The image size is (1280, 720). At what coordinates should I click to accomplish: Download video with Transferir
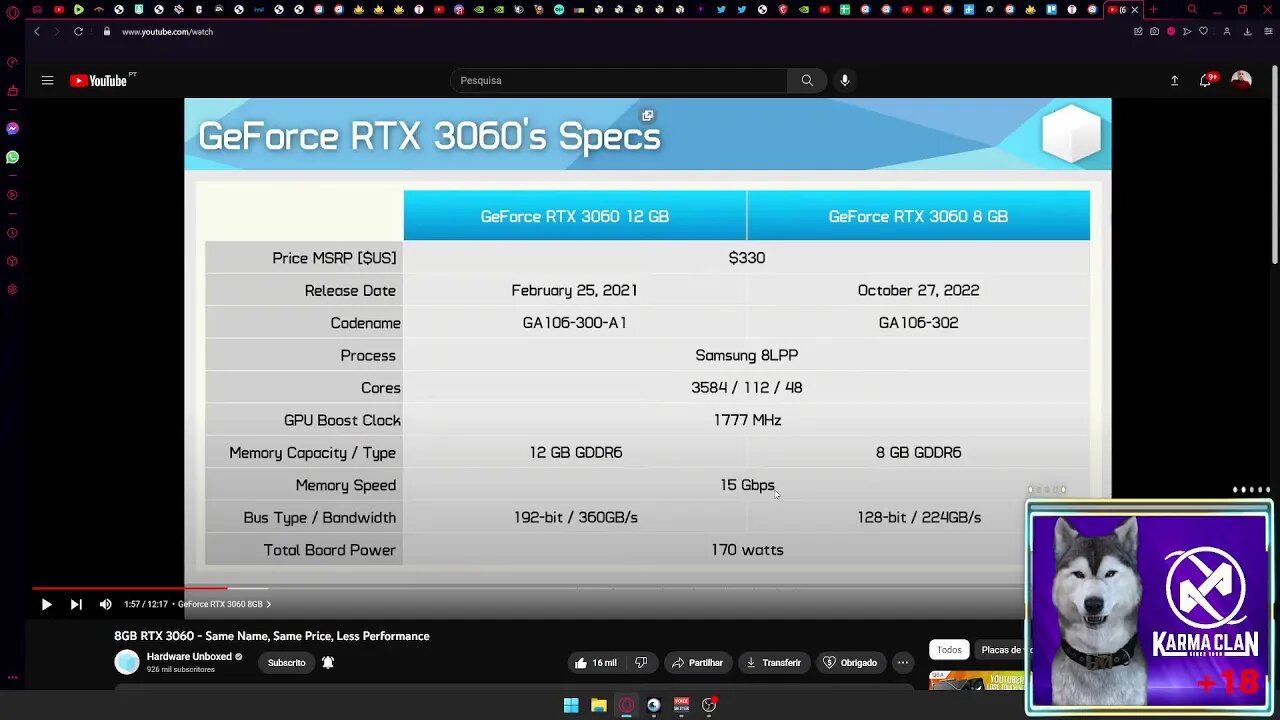pyautogui.click(x=773, y=662)
